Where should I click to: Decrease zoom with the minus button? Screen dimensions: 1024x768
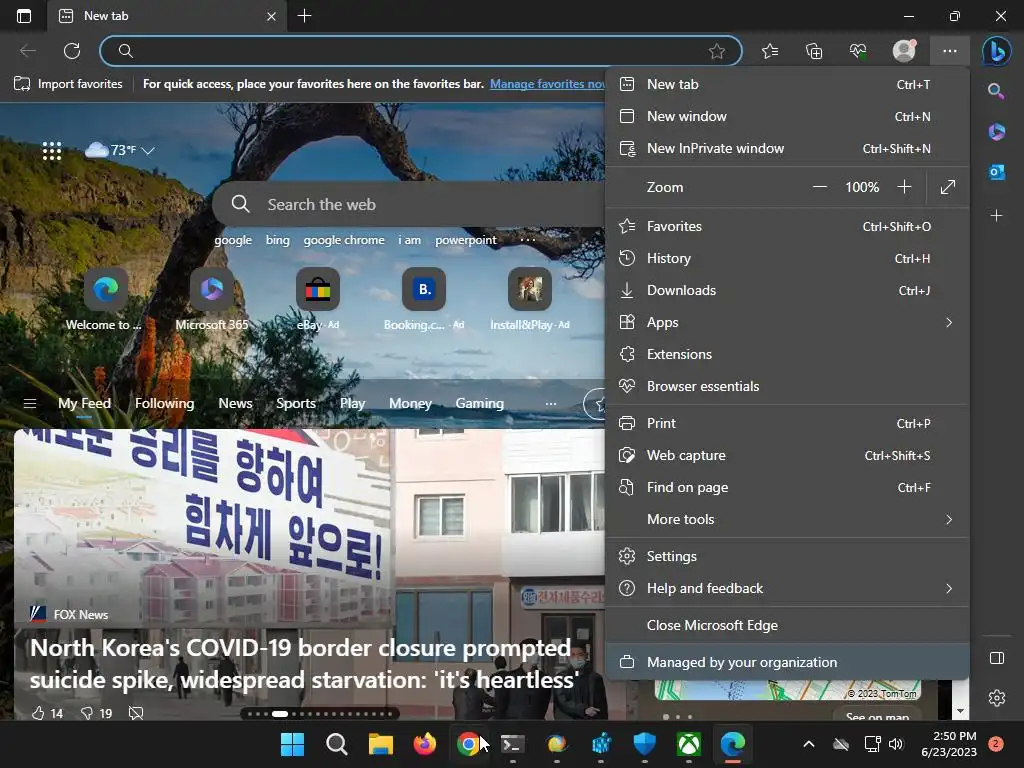tap(820, 187)
